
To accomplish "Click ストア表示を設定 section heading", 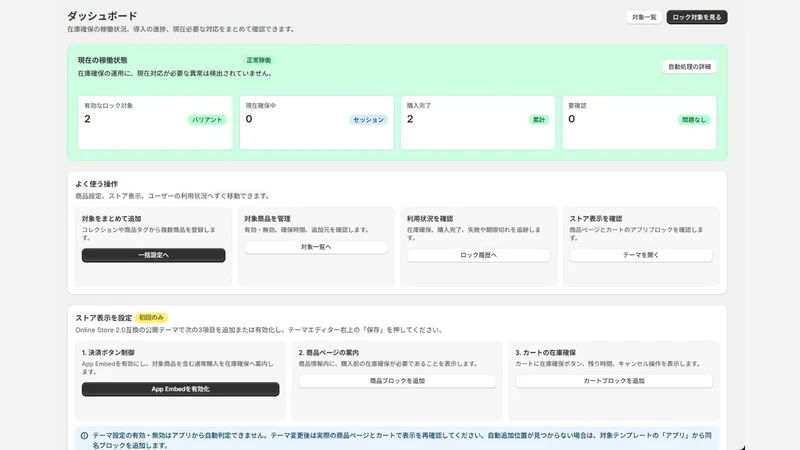I will [104, 318].
